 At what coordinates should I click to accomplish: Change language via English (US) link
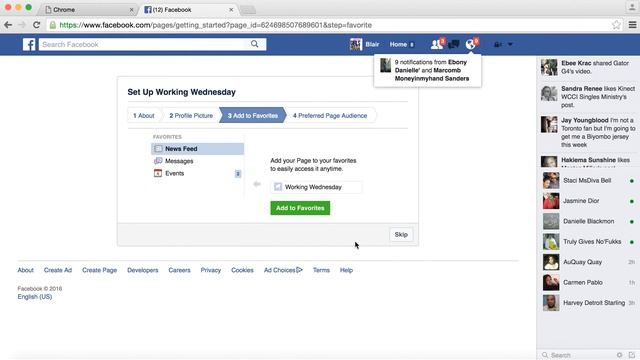[x=35, y=297]
